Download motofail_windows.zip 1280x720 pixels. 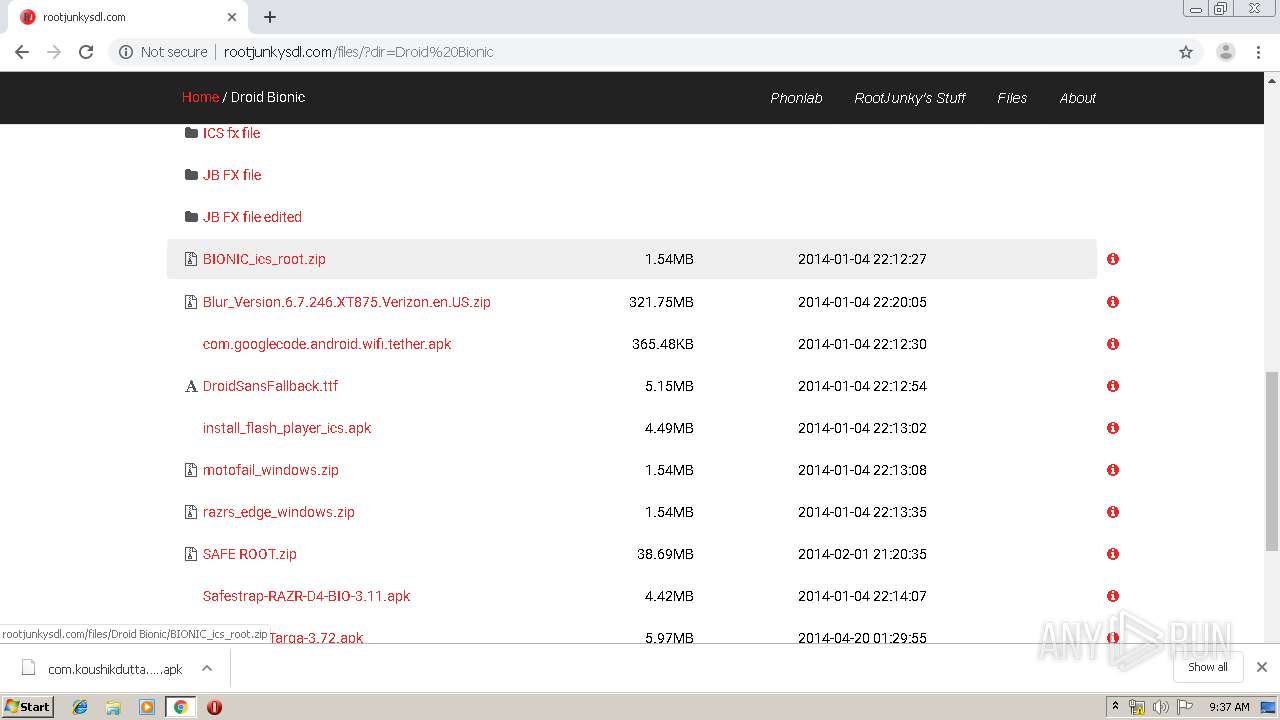click(270, 470)
